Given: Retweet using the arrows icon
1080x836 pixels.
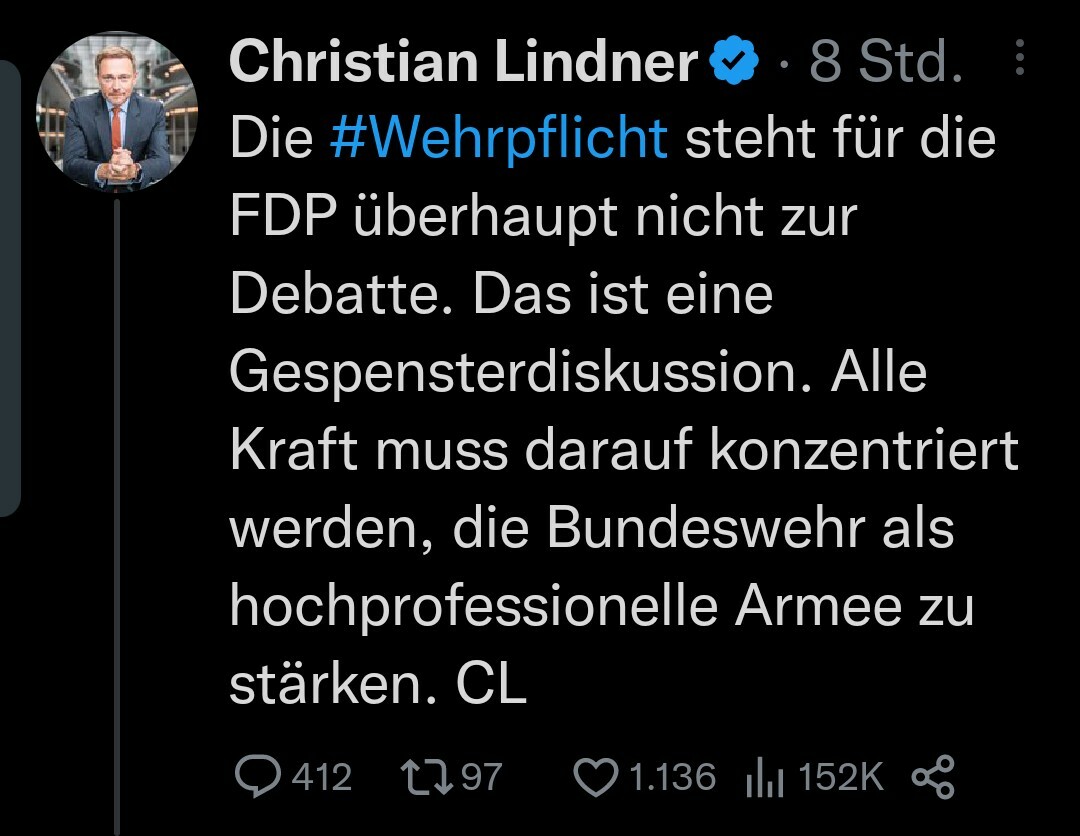Looking at the screenshot, I should click(427, 777).
